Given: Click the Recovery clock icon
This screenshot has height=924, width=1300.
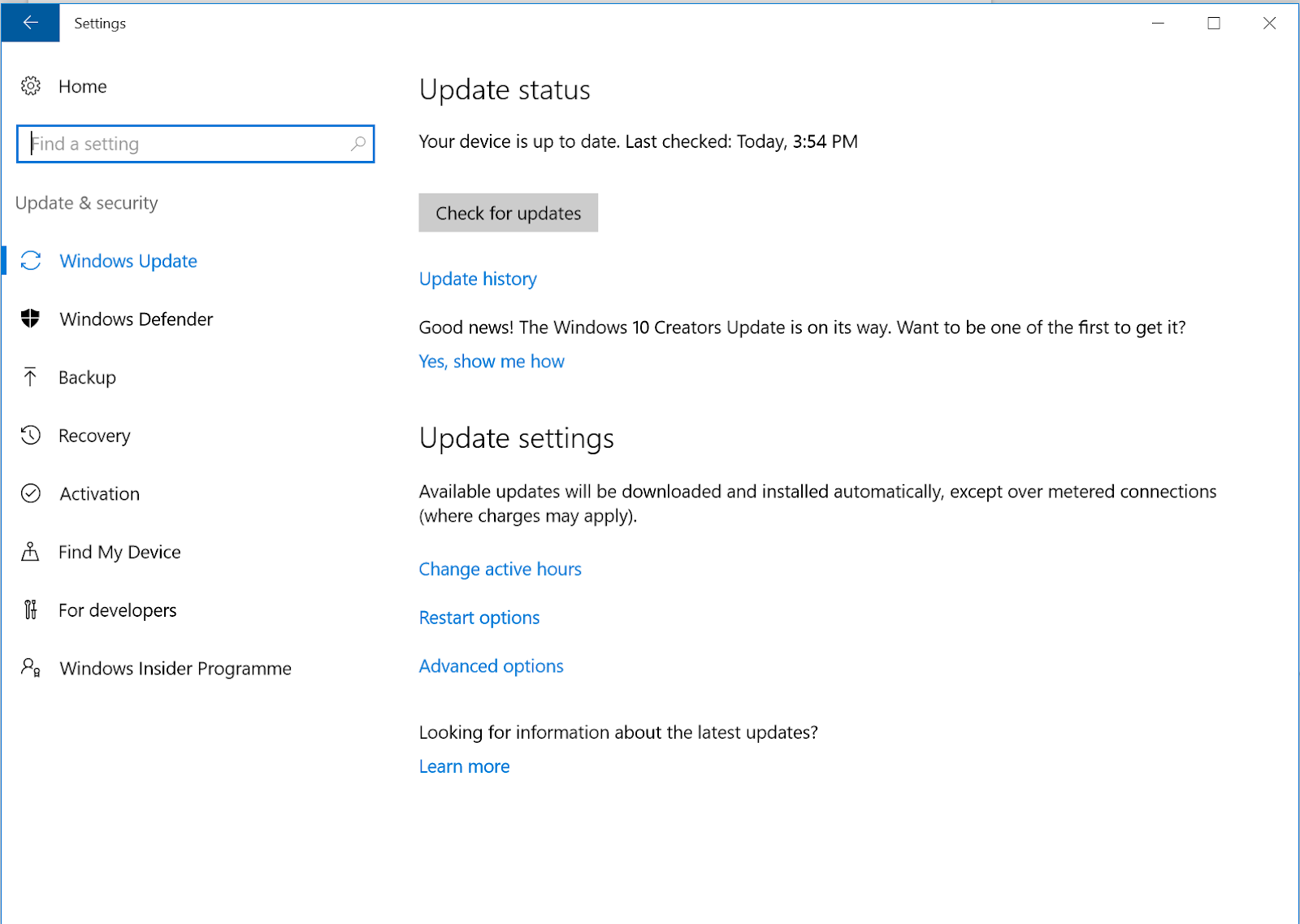Looking at the screenshot, I should click(31, 436).
